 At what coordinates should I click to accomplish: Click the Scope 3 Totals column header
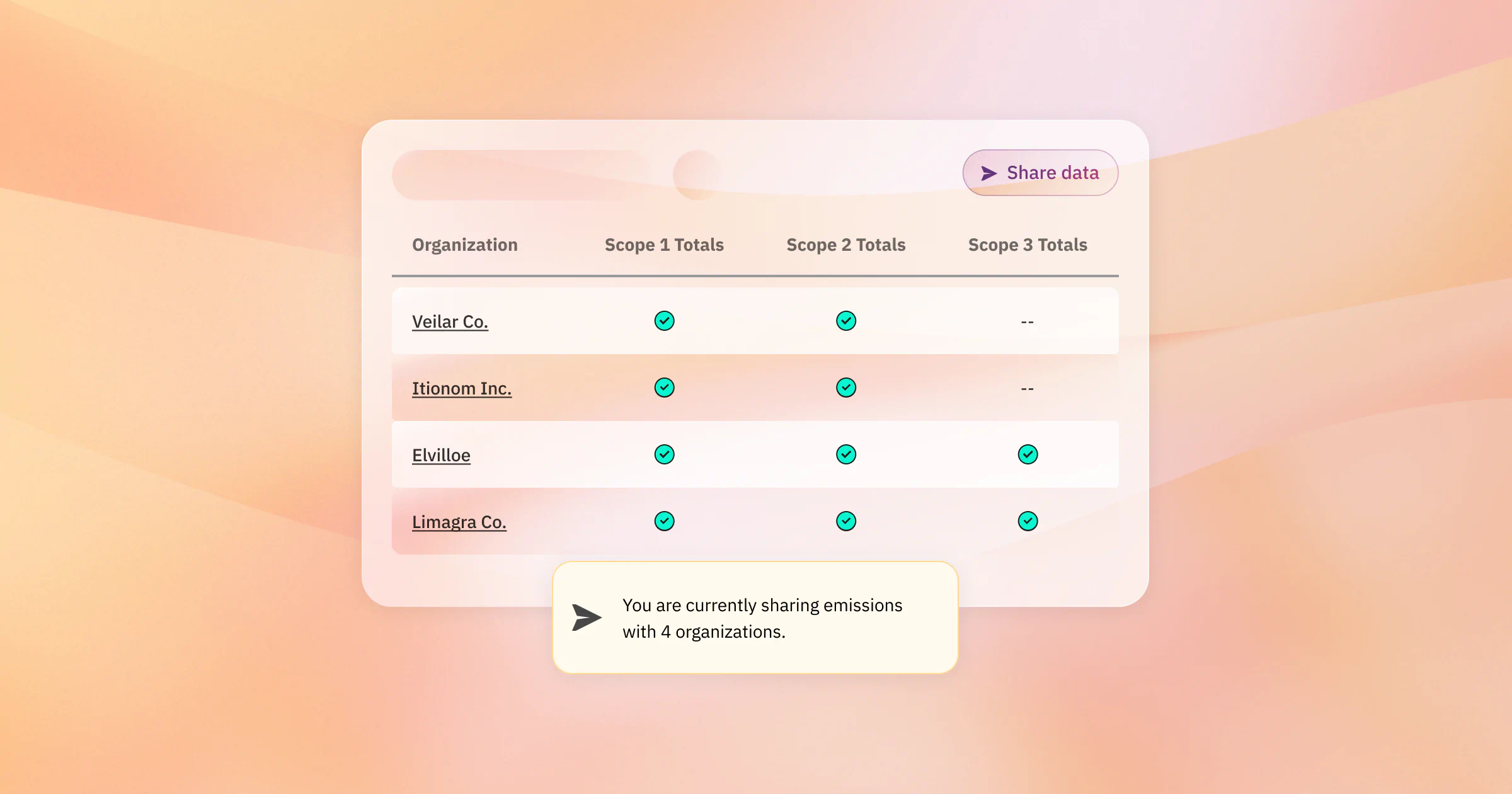1028,245
